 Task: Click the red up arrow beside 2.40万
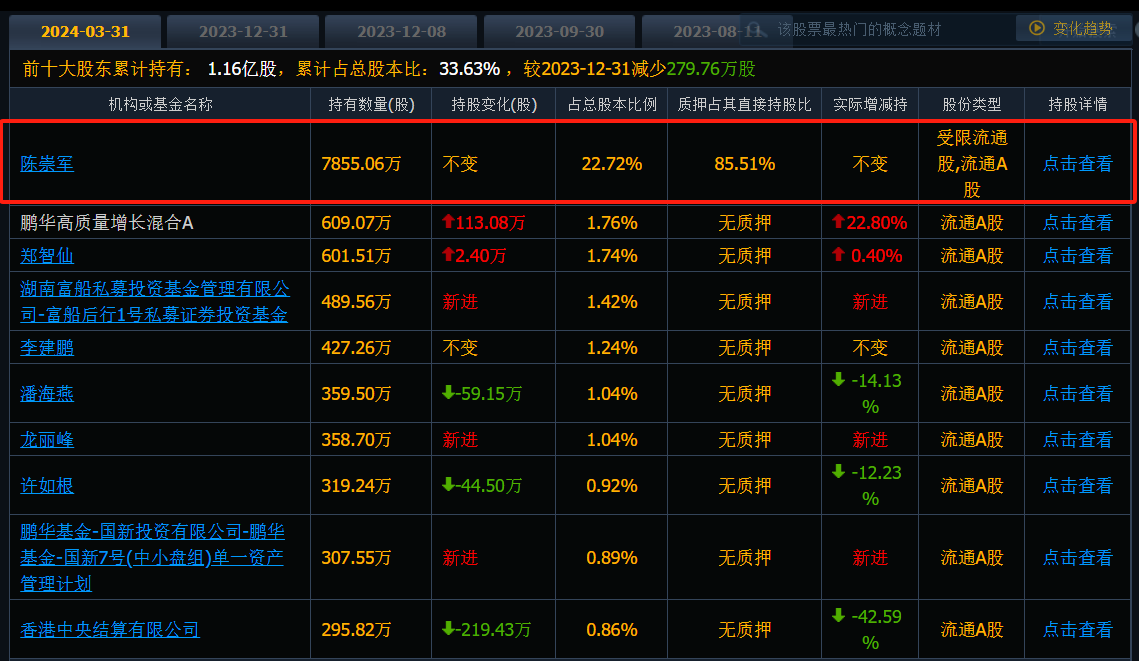[448, 254]
